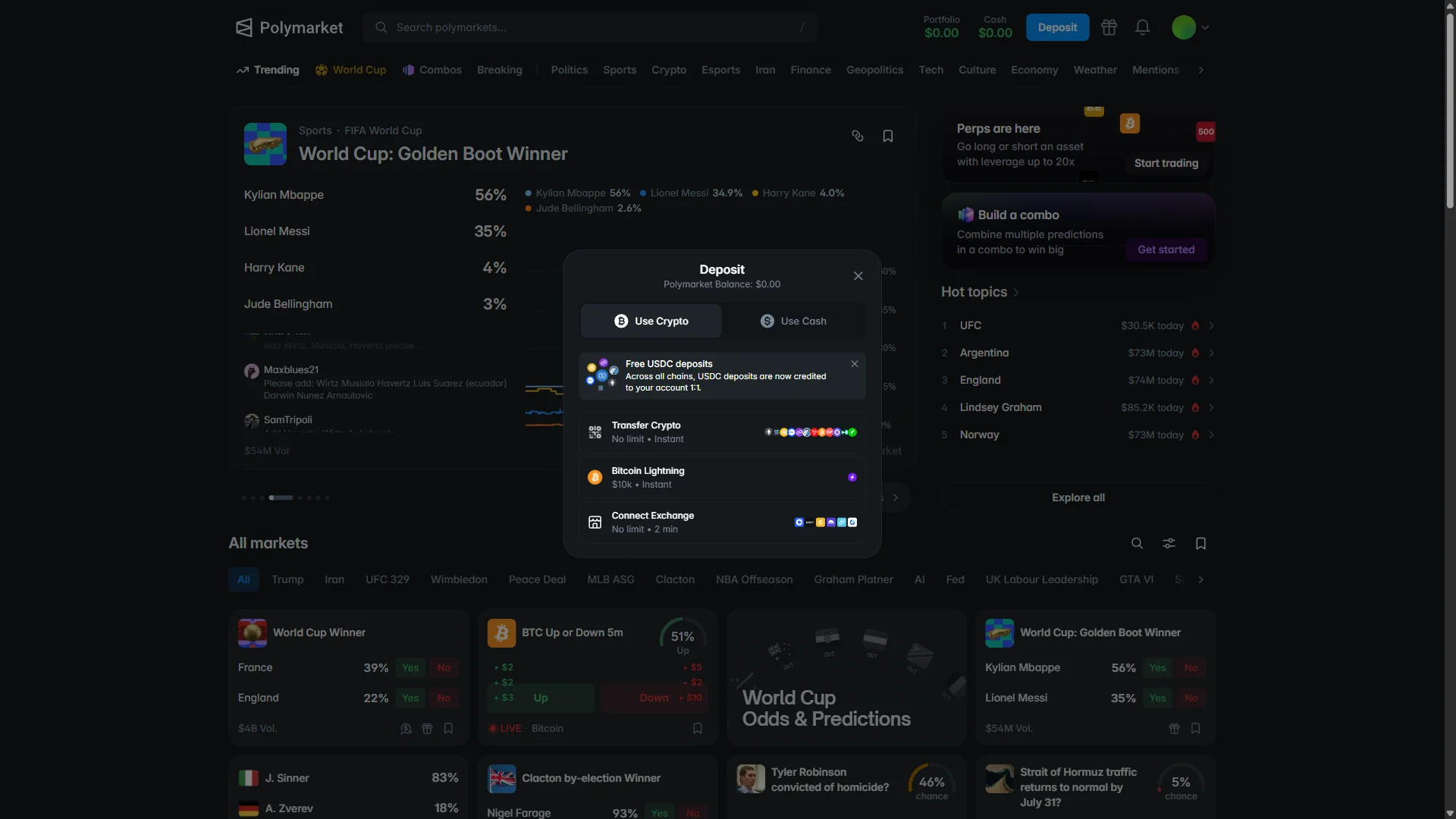
Task: Select the UFC 329 filter chip
Action: click(388, 579)
